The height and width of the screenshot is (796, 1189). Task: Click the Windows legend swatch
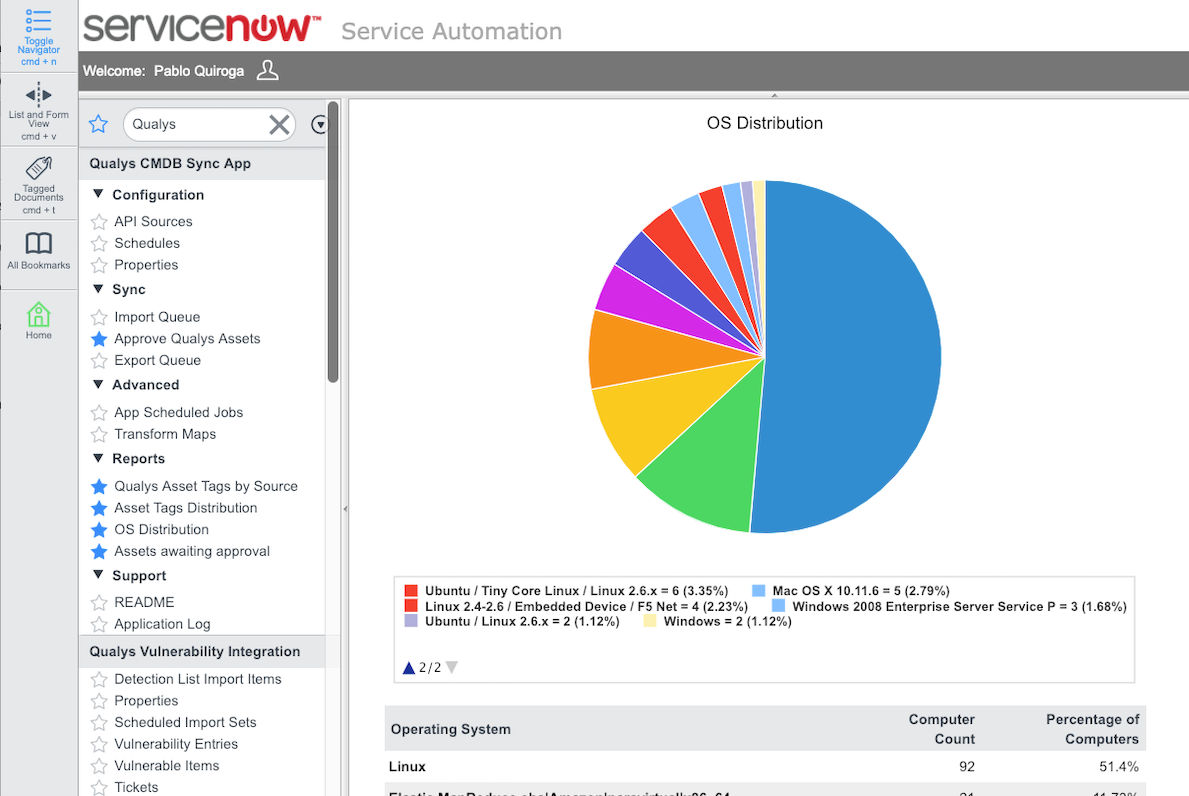(650, 621)
